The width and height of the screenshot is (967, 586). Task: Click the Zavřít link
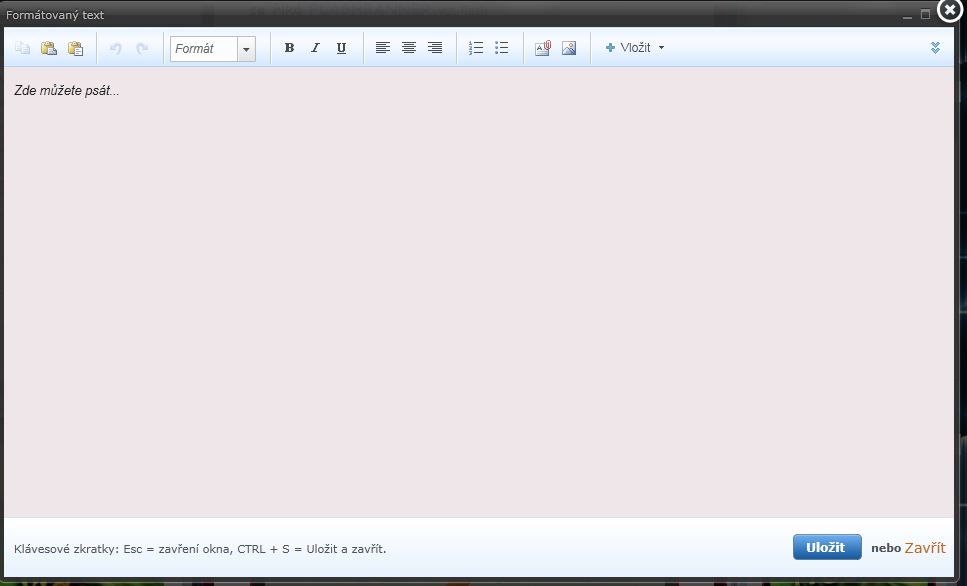tap(924, 548)
